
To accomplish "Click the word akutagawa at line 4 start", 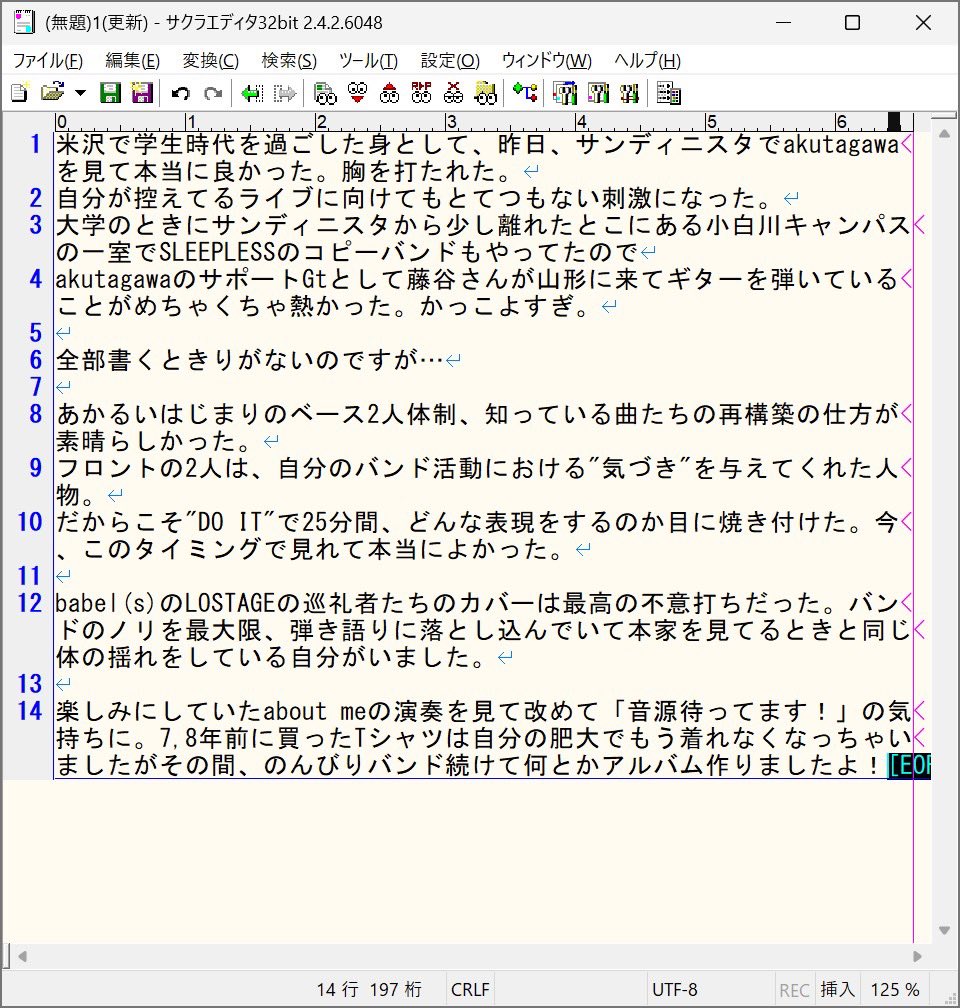I will [x=113, y=279].
